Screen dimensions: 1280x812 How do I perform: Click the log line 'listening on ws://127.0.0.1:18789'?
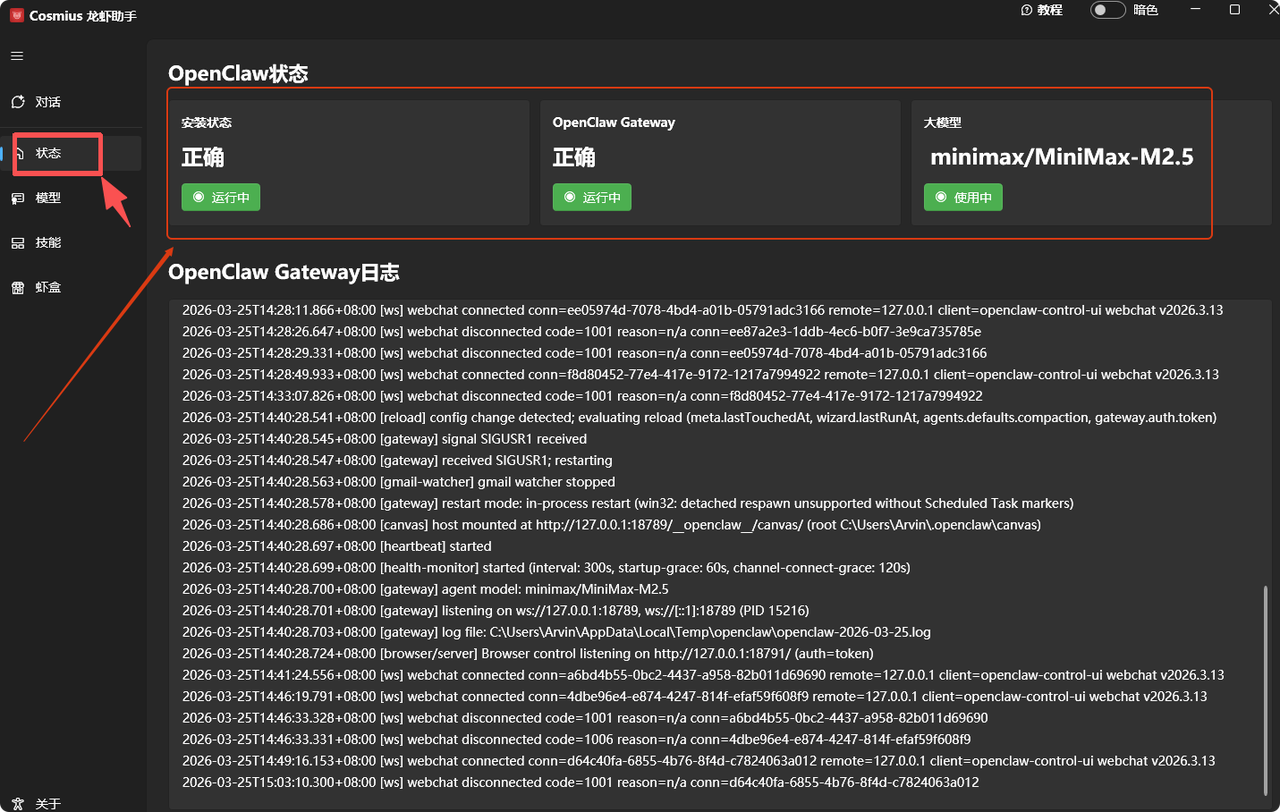(x=495, y=610)
